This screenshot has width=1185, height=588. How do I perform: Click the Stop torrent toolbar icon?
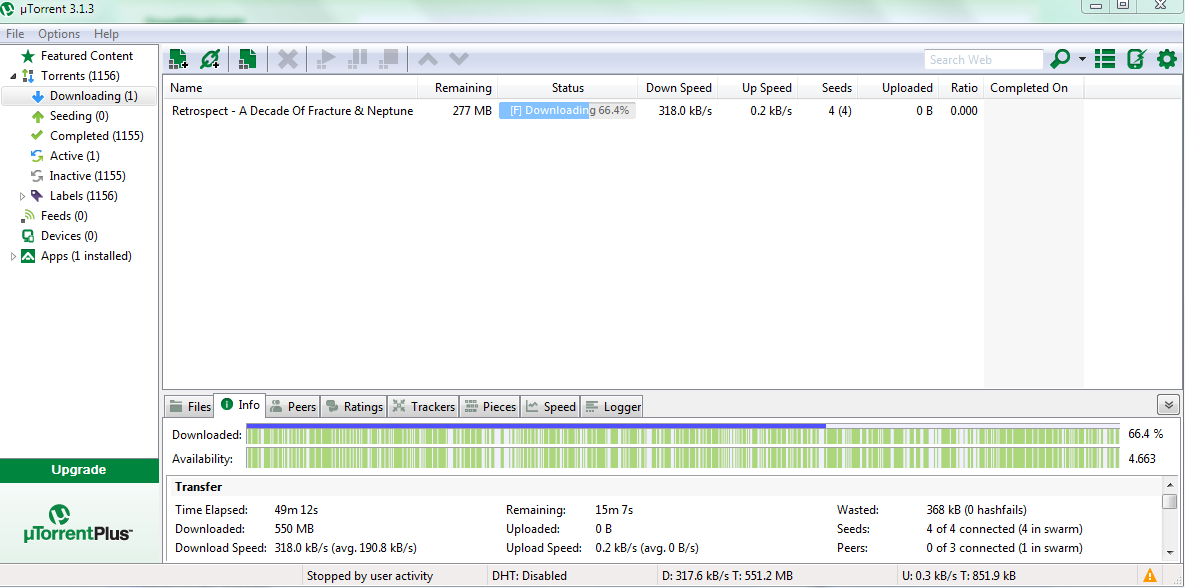[388, 59]
